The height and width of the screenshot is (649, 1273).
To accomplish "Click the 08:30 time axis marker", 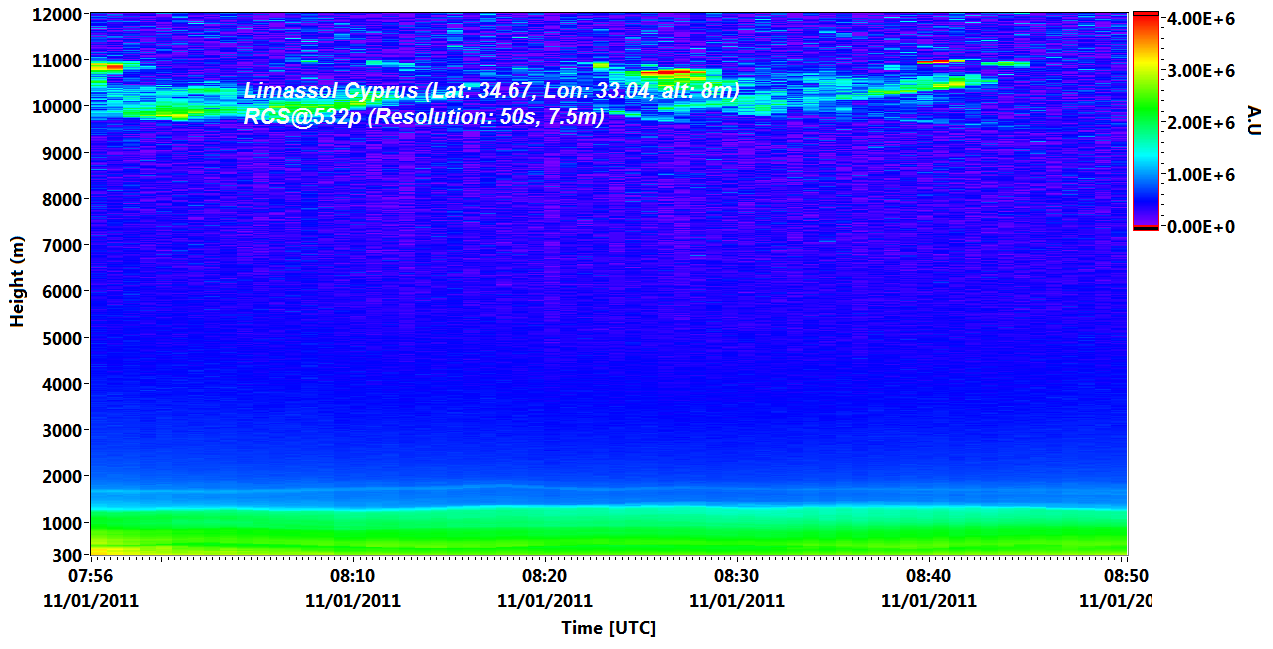I will (x=737, y=576).
